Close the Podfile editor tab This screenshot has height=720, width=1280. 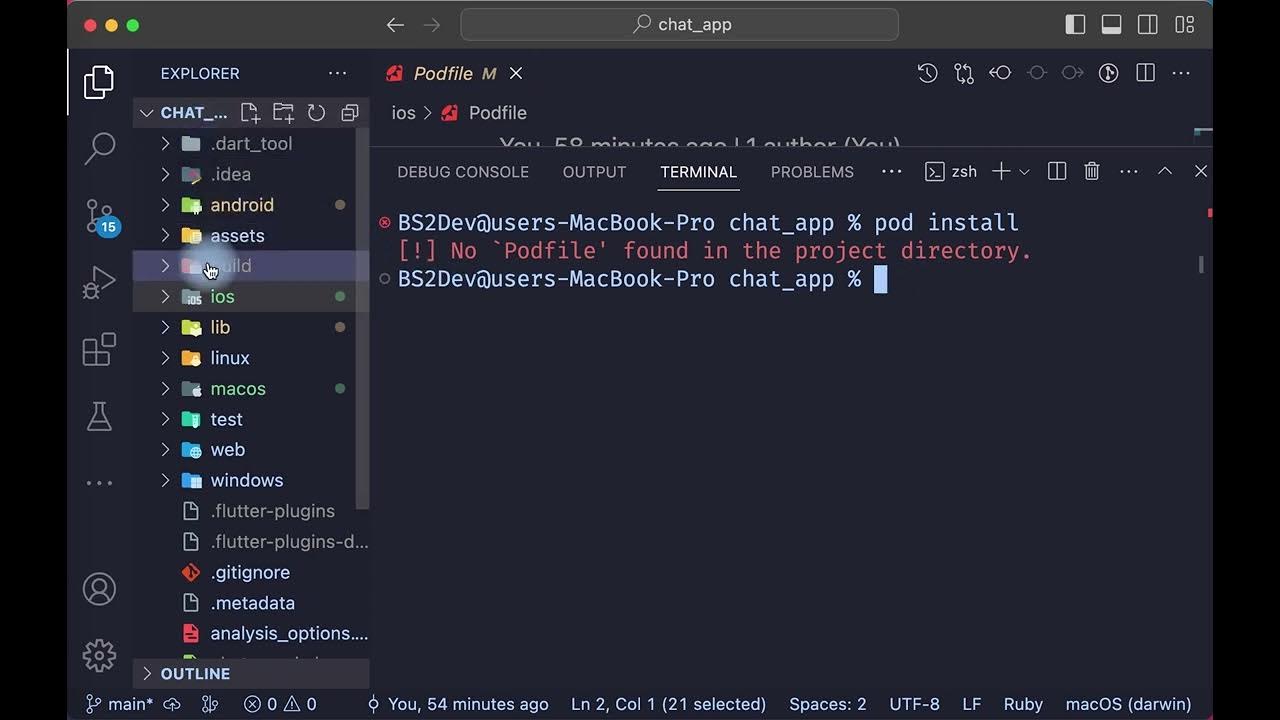point(516,74)
